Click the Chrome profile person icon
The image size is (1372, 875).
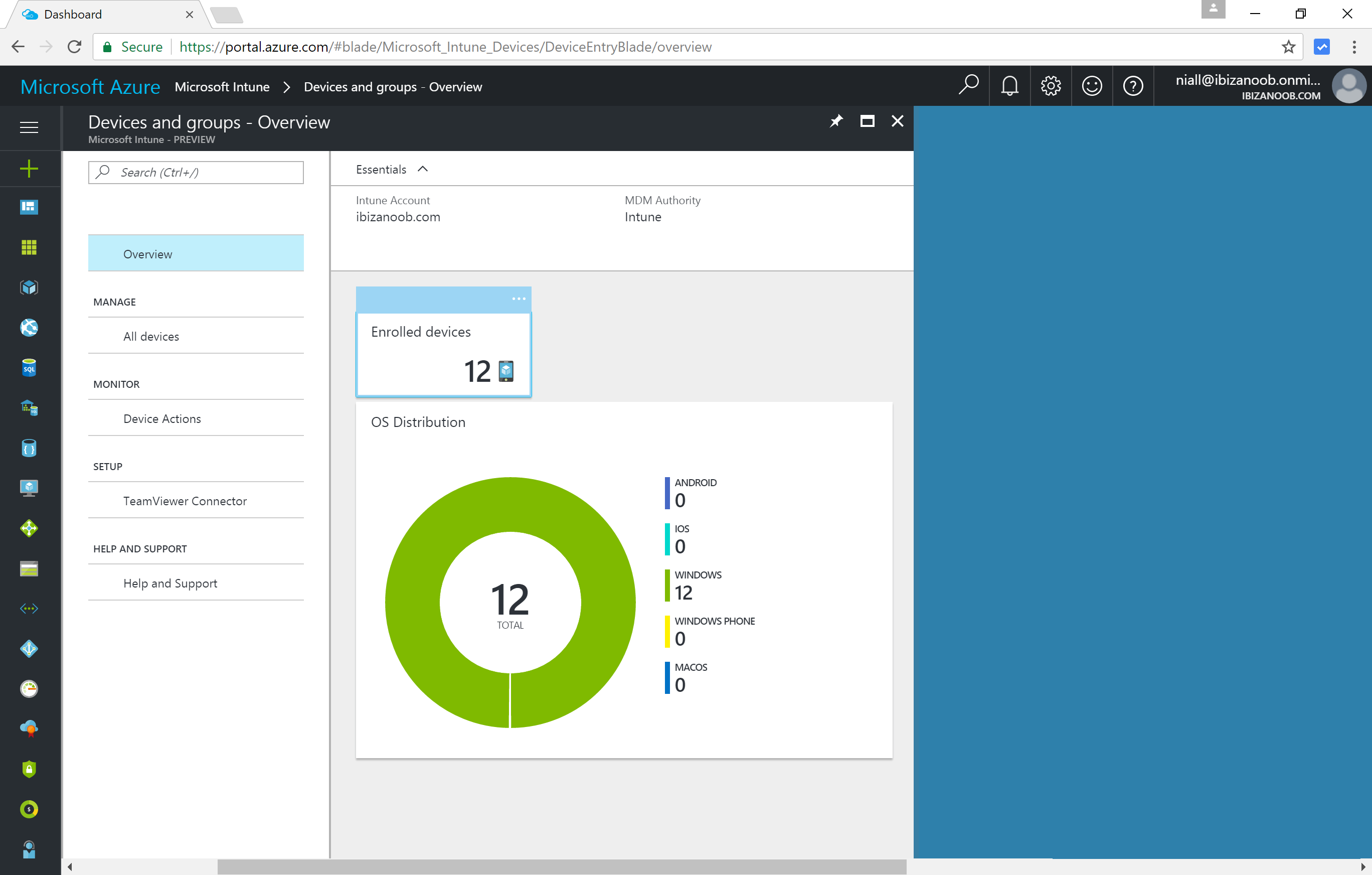click(1213, 9)
